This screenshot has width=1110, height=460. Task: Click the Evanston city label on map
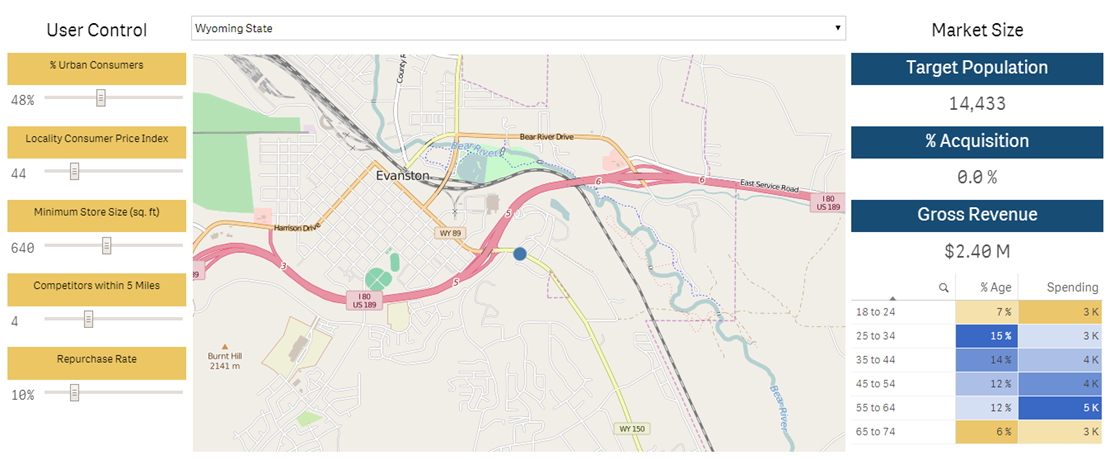coord(403,175)
